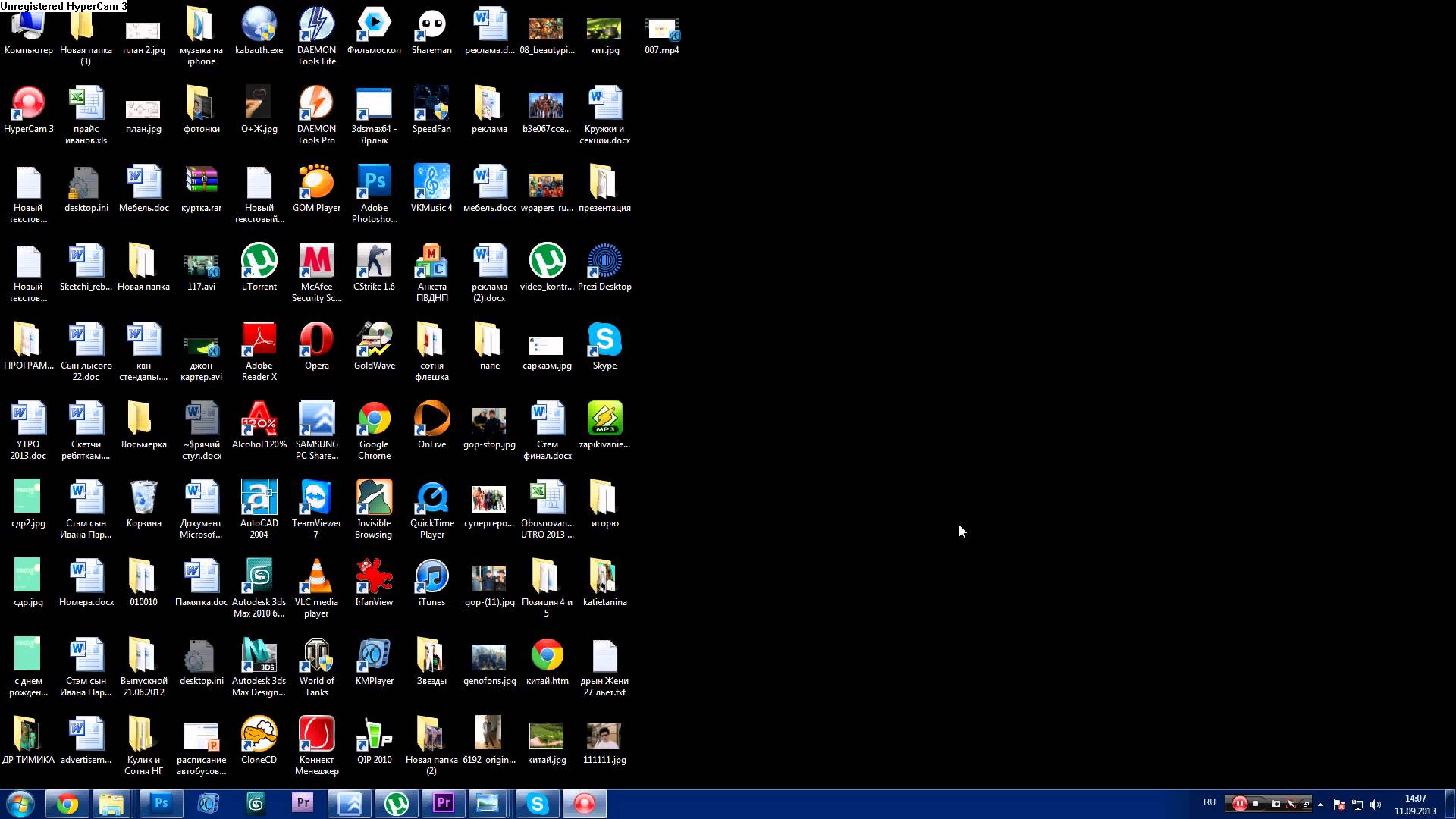Click the iTunes desktop icon

click(431, 582)
